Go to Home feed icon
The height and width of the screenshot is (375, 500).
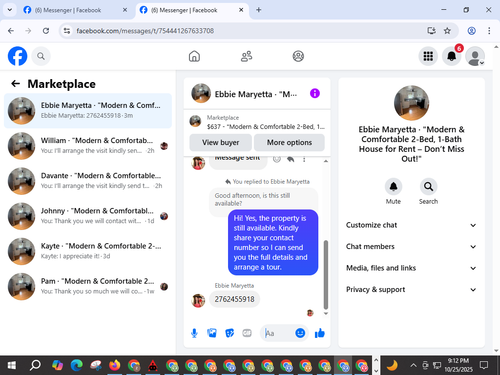tap(194, 56)
